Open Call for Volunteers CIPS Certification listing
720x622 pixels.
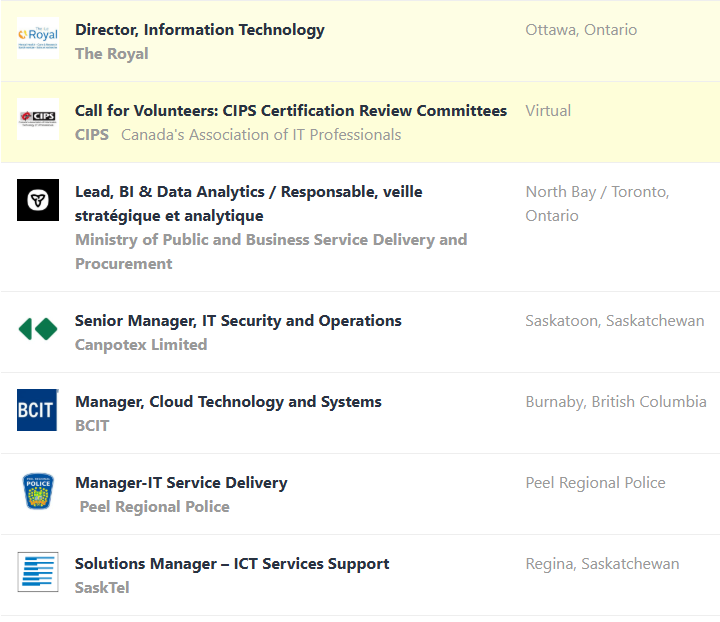pos(290,111)
